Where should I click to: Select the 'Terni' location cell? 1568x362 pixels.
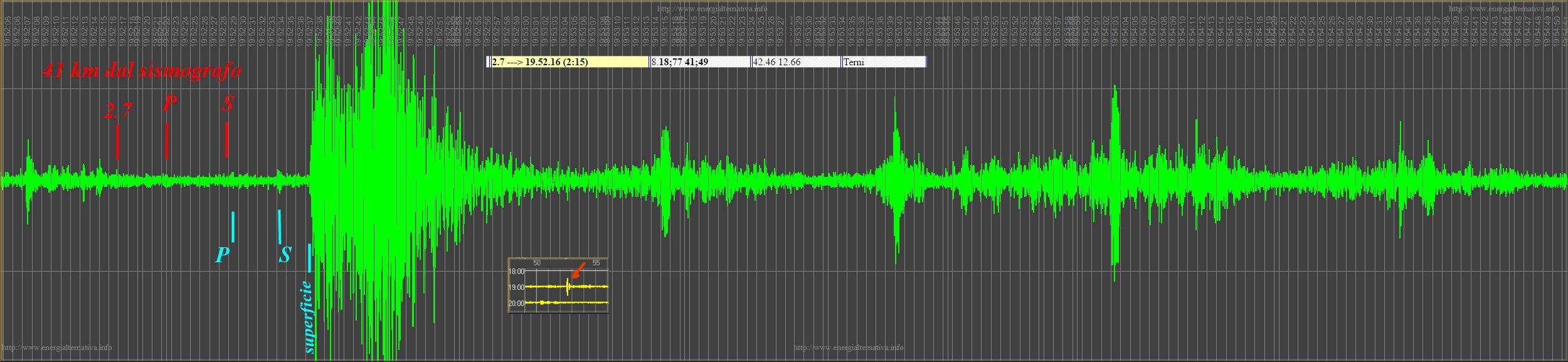click(x=884, y=62)
